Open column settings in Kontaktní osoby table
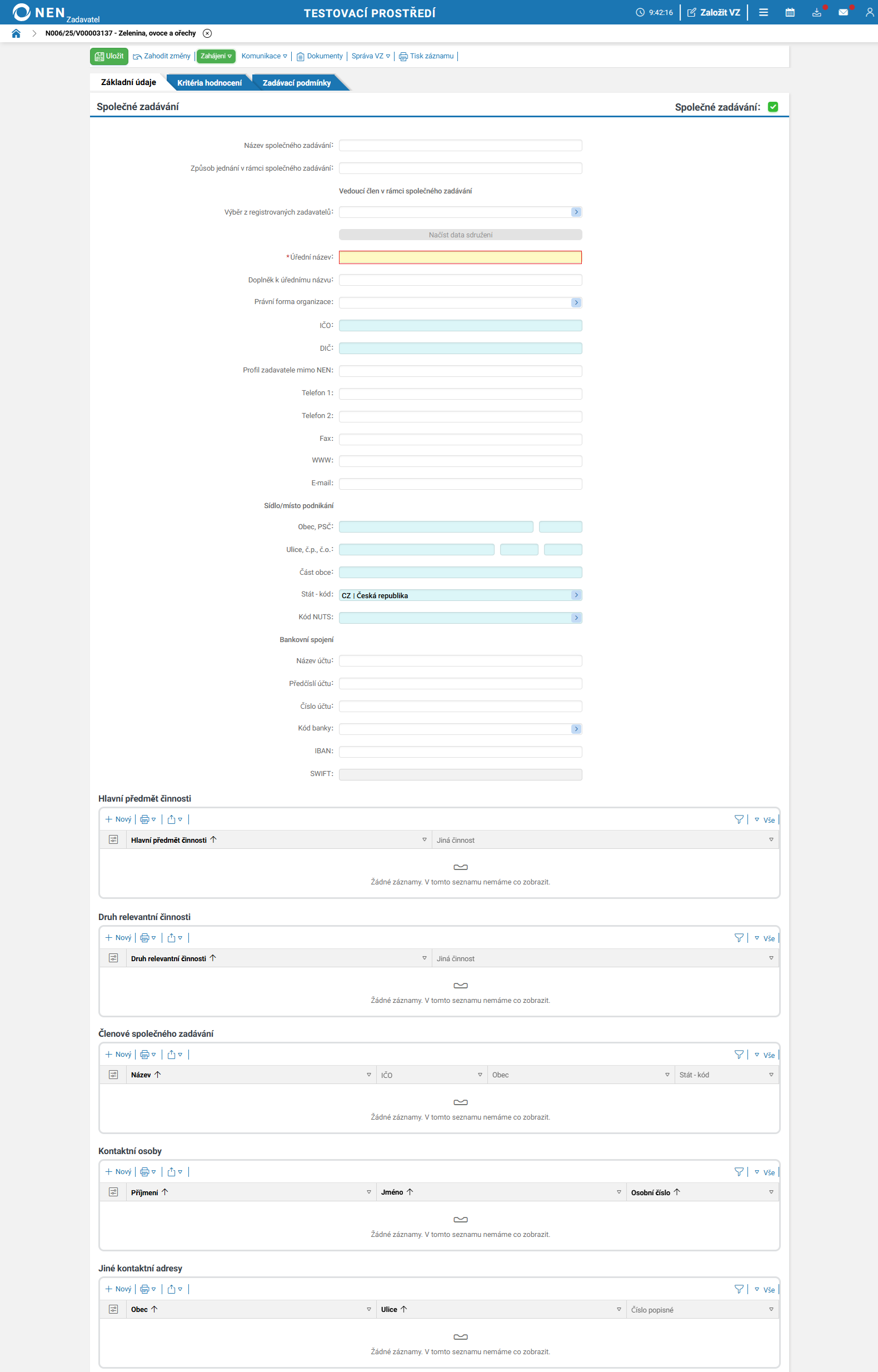 [x=113, y=1192]
